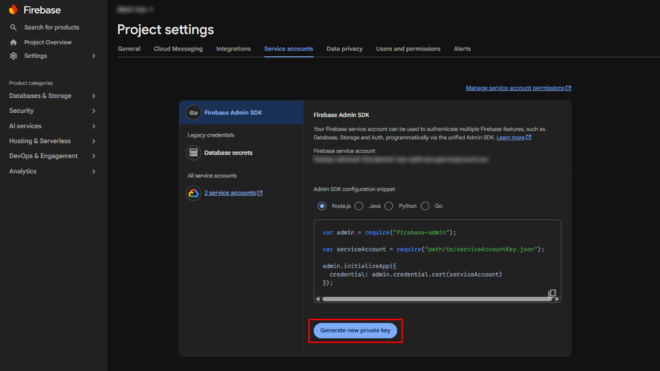The height and width of the screenshot is (371, 660).
Task: Copy the code snippet with copy icon
Action: tap(552, 293)
